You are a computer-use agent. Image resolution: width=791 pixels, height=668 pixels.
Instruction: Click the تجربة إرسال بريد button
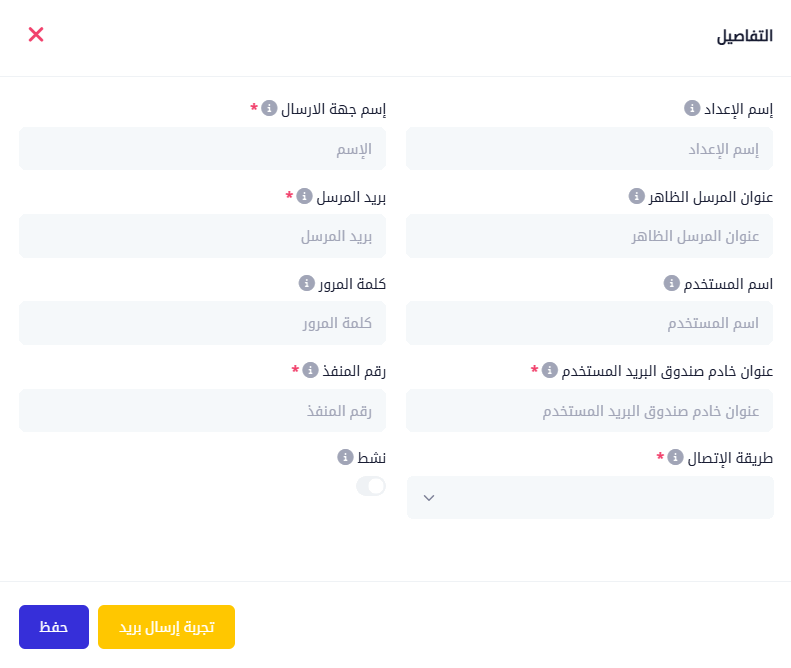166,627
